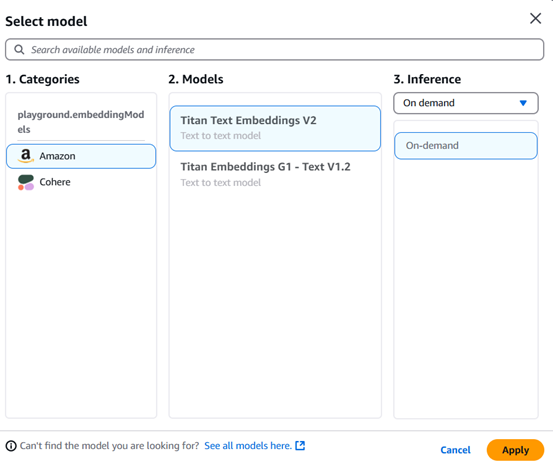This screenshot has height=462, width=553.
Task: Click the playground.embeddingModels group header
Action: [x=81, y=122]
